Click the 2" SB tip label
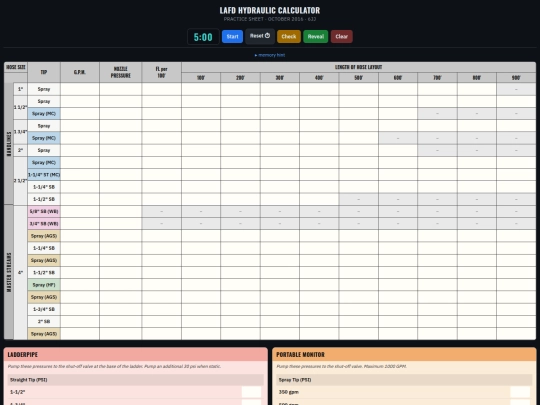This screenshot has width=540, height=405. coord(44,322)
